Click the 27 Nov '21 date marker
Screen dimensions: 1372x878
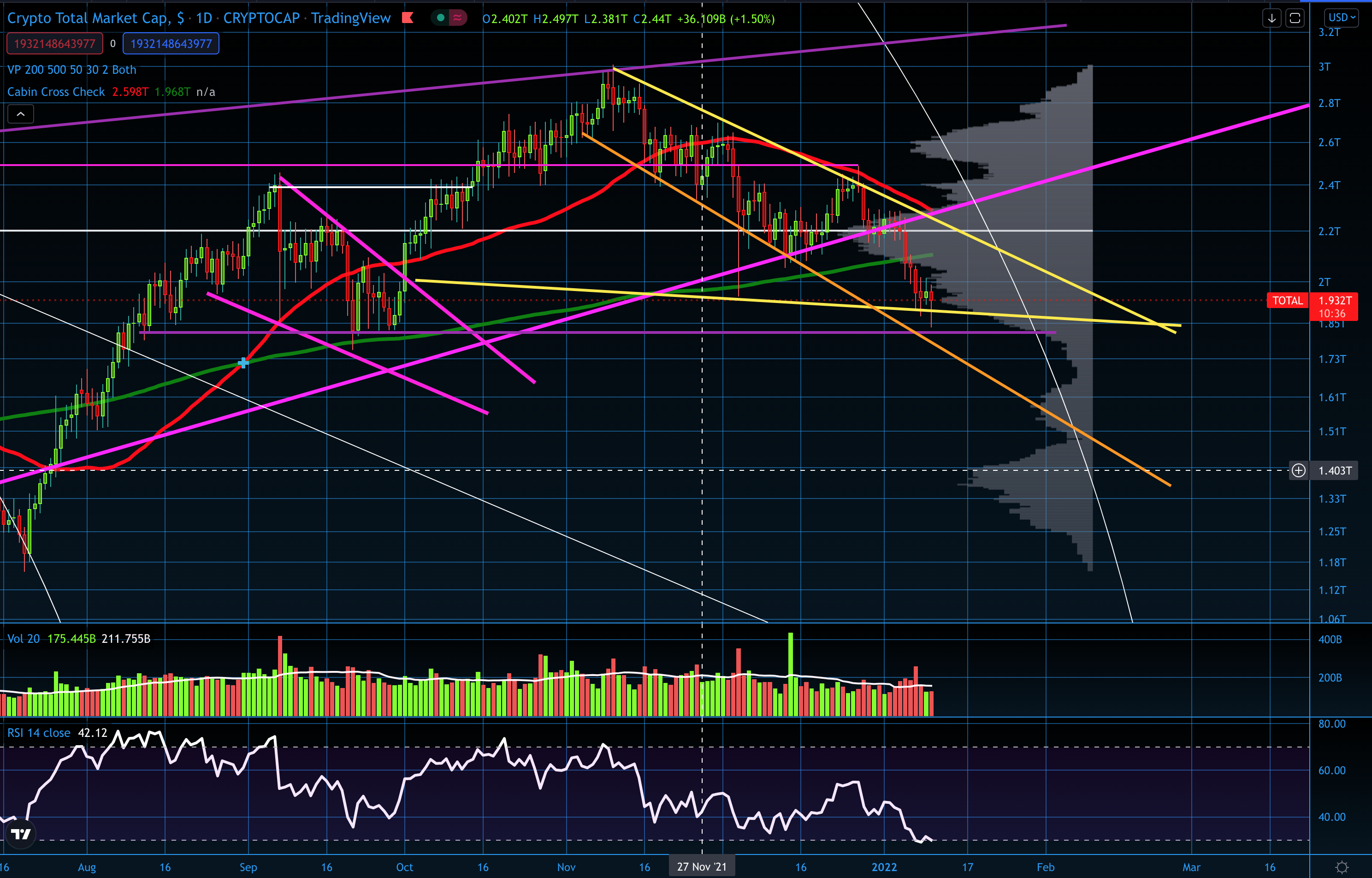coord(702,866)
